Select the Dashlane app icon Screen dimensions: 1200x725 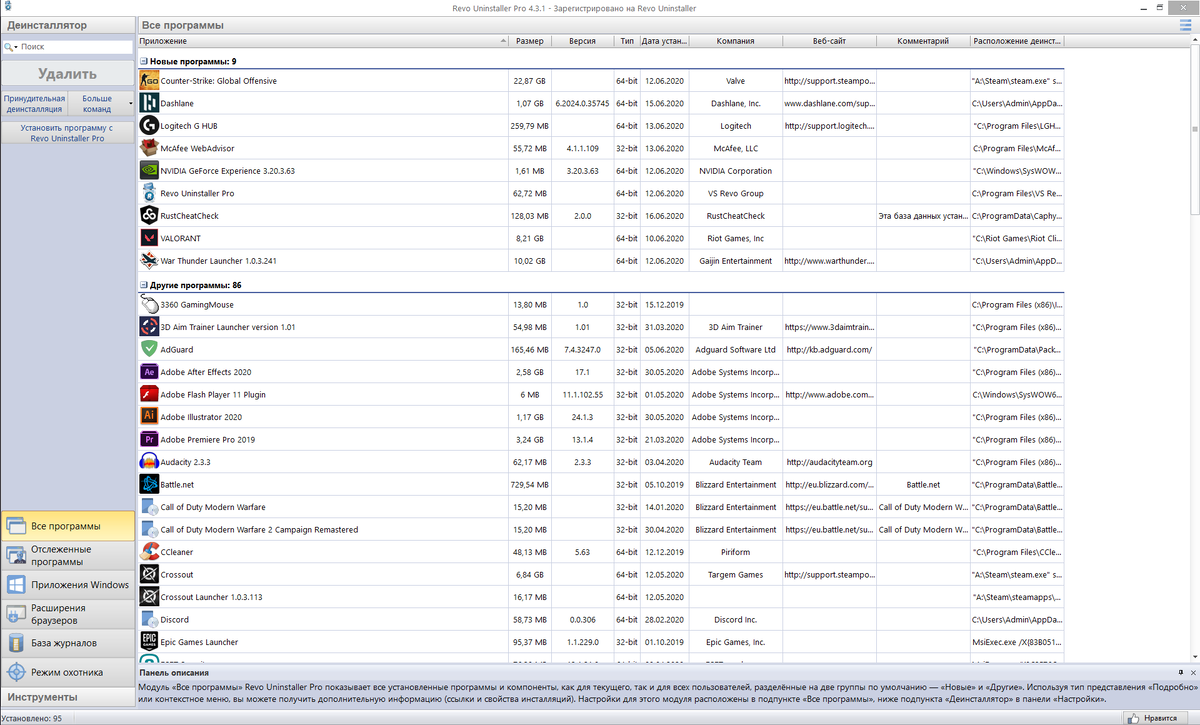coord(149,103)
